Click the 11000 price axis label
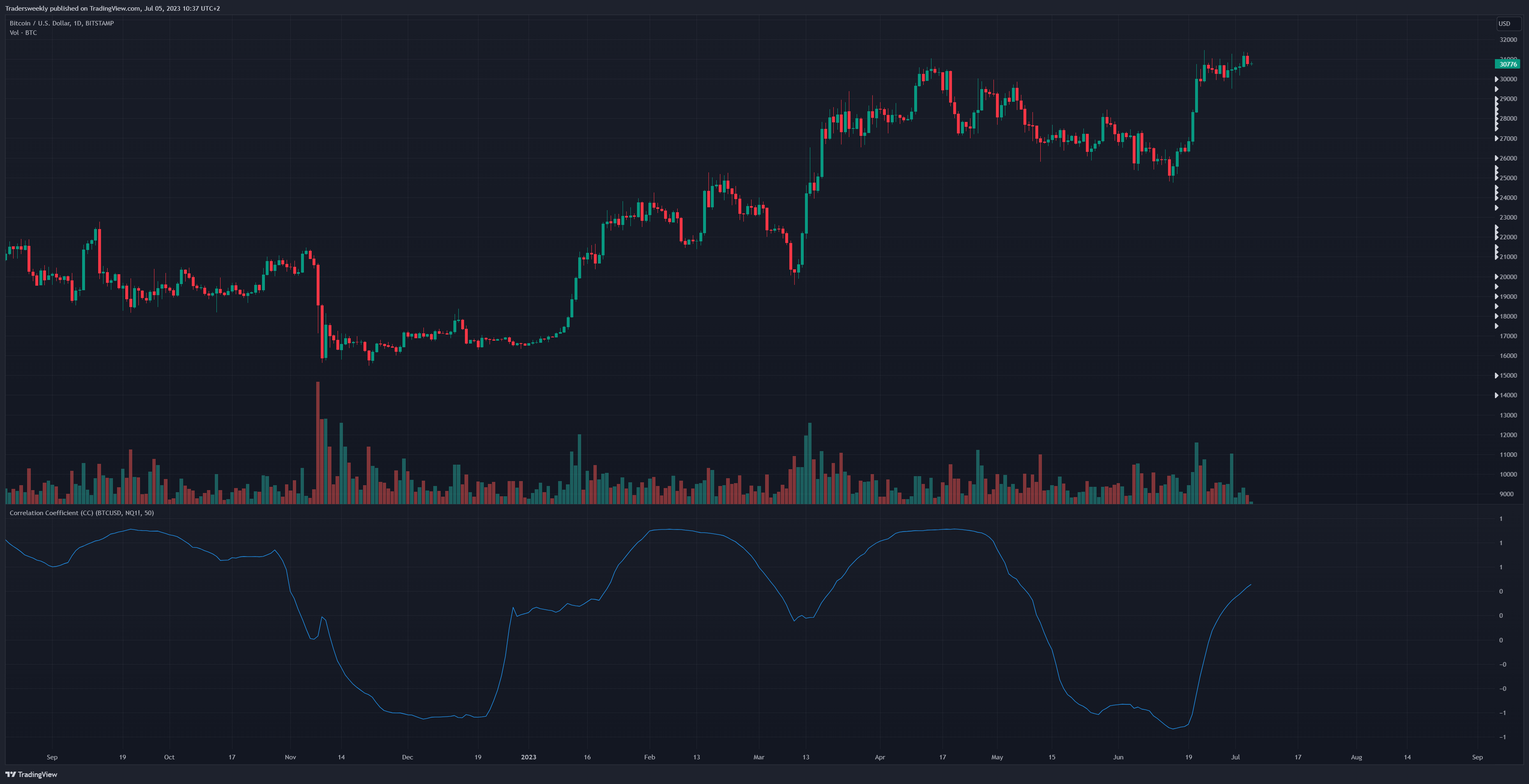This screenshot has height=784, width=1529. point(1508,455)
